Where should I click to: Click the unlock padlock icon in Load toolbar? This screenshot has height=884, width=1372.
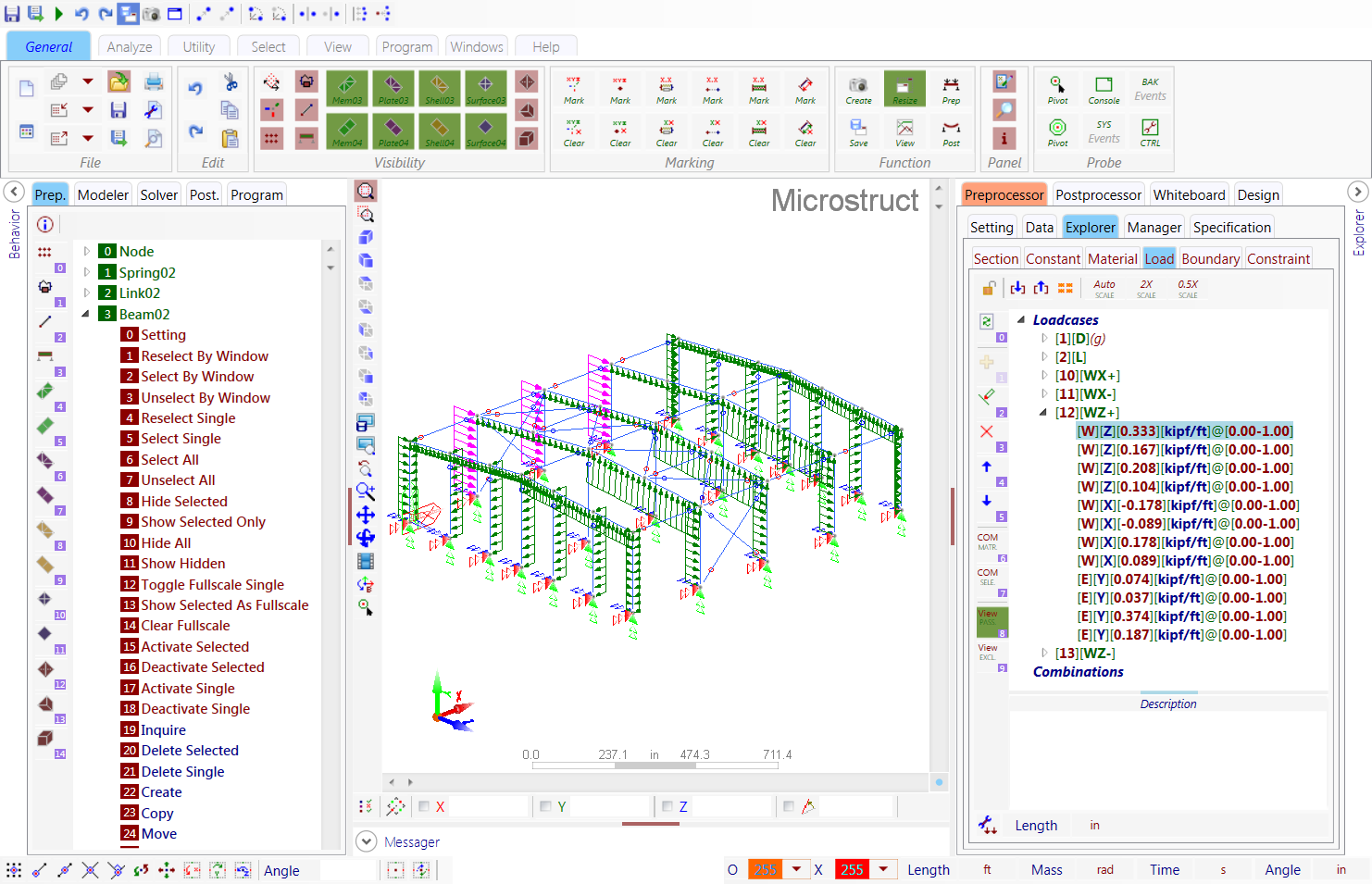coord(989,289)
